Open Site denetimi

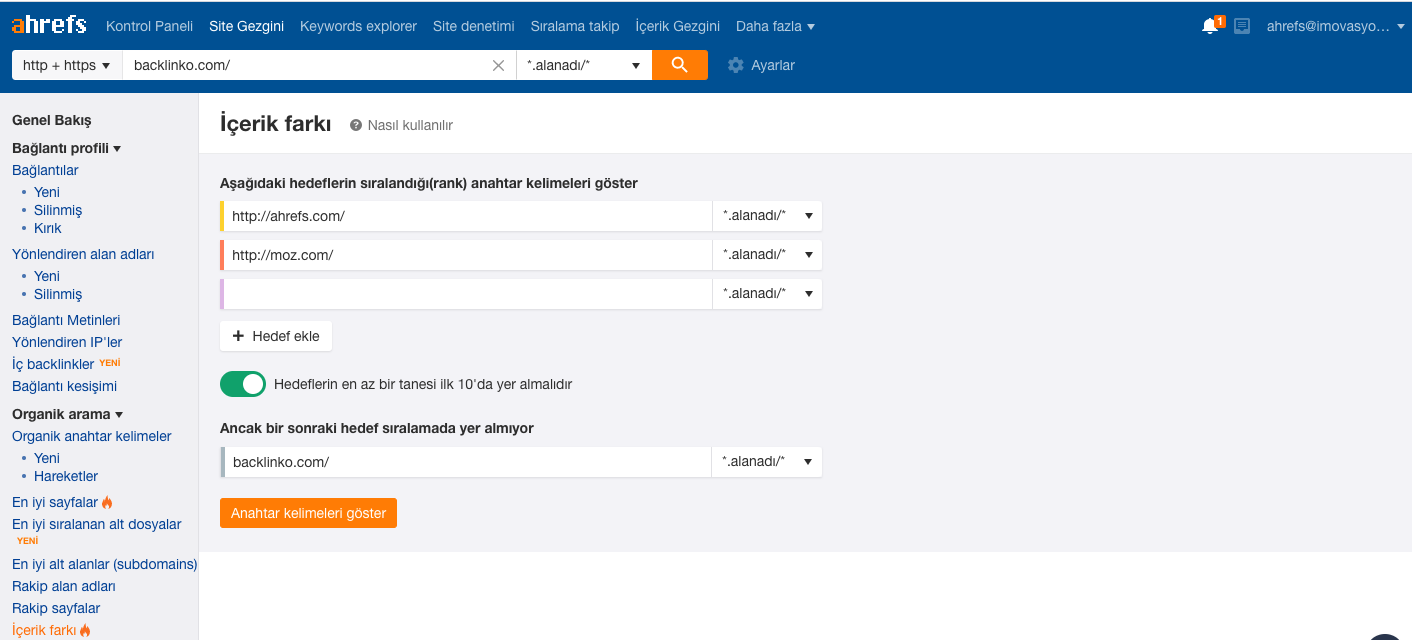(x=474, y=26)
